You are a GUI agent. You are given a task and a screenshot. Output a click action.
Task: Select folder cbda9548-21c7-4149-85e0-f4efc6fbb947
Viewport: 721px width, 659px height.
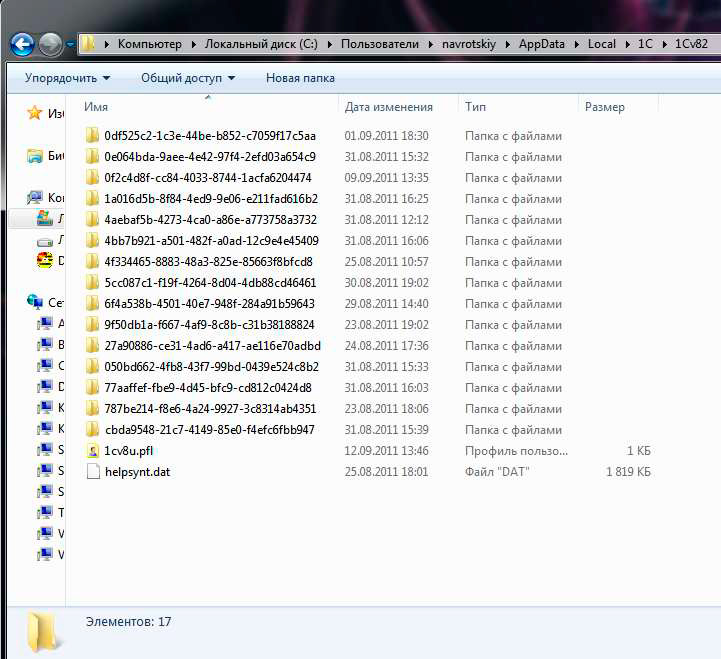pyautogui.click(x=209, y=430)
